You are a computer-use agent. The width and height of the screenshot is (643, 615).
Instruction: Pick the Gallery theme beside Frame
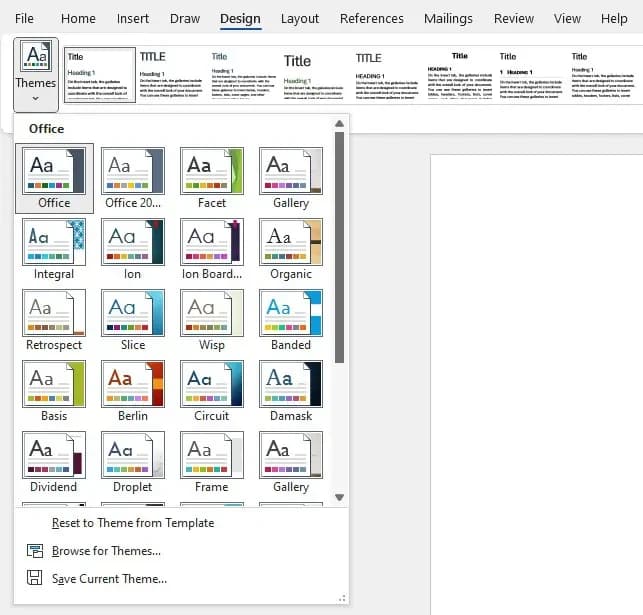tap(291, 462)
